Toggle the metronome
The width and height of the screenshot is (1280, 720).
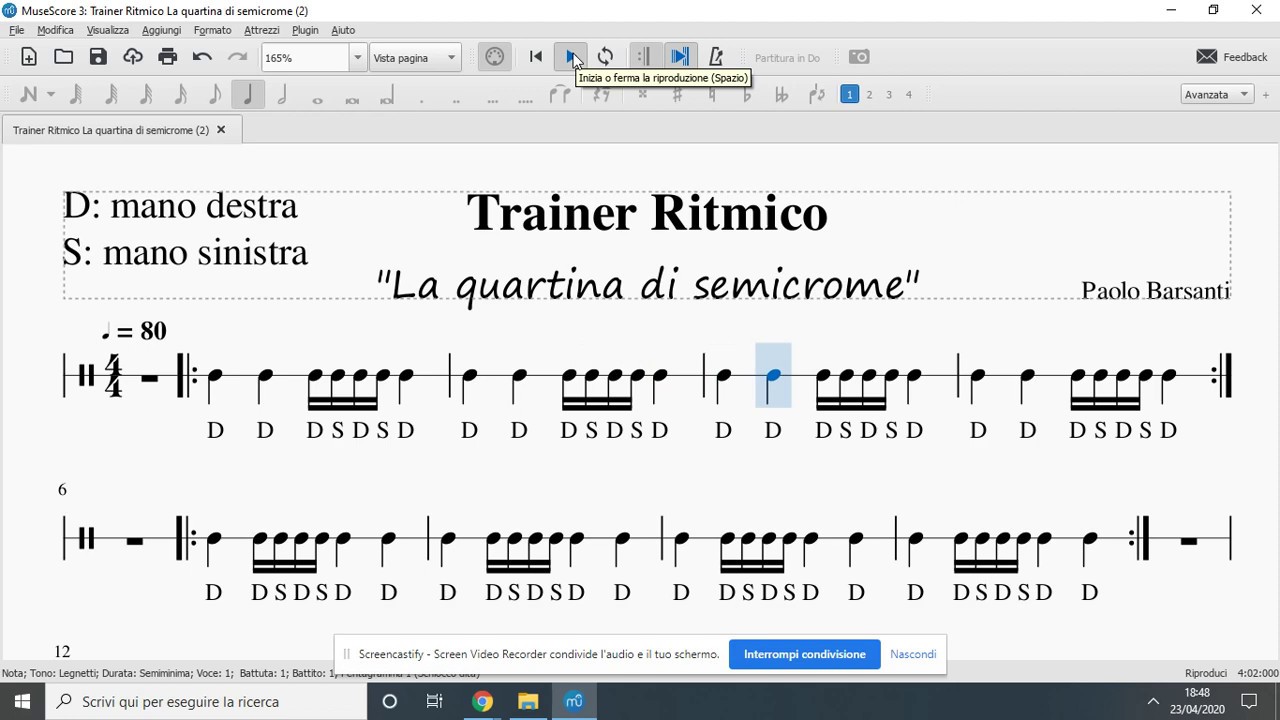pos(716,57)
